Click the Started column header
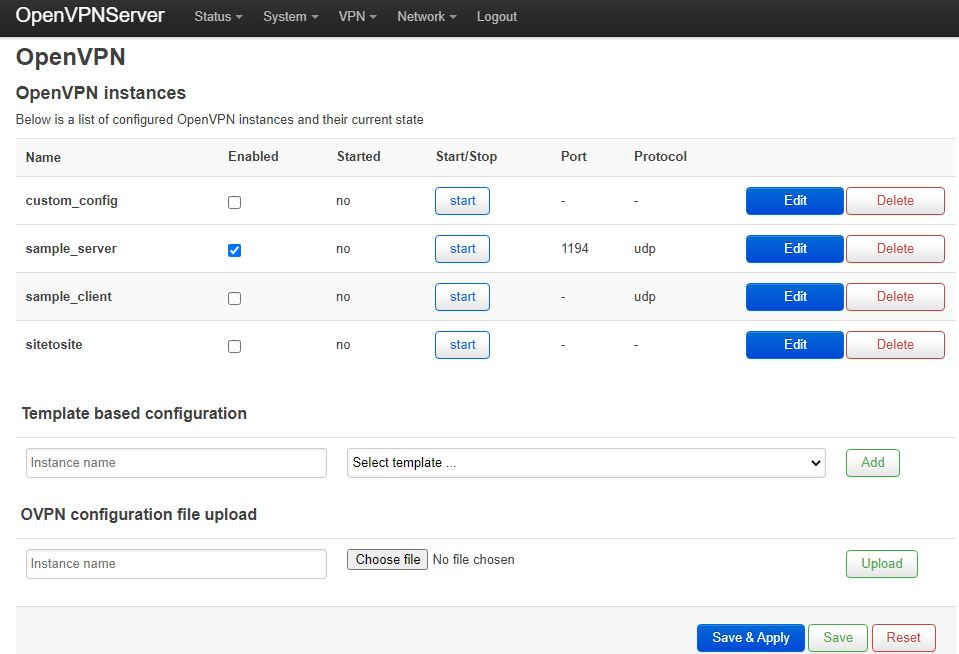Viewport: 959px width, 654px height. 358,157
